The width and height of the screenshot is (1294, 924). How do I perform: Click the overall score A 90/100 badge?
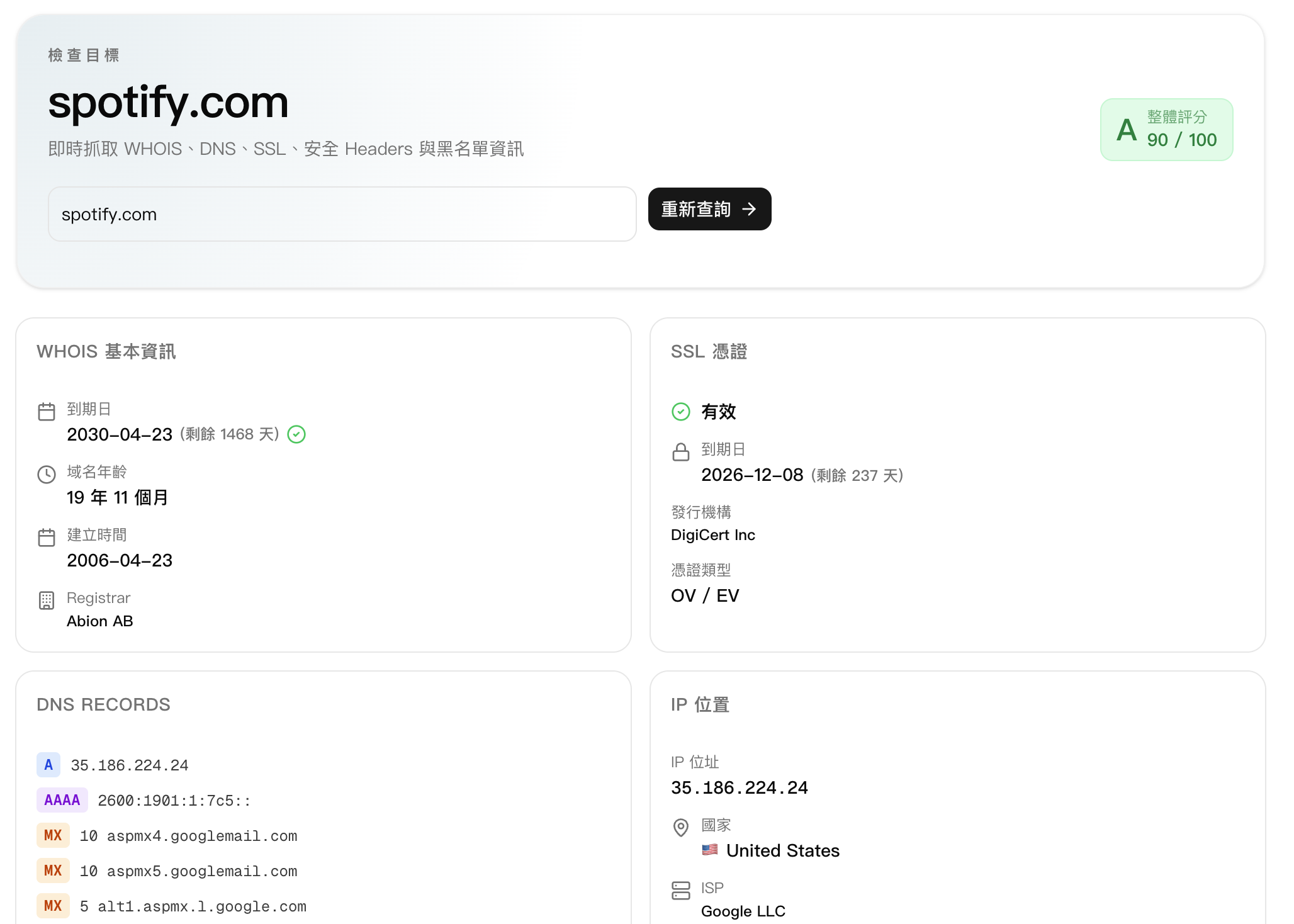(1166, 130)
